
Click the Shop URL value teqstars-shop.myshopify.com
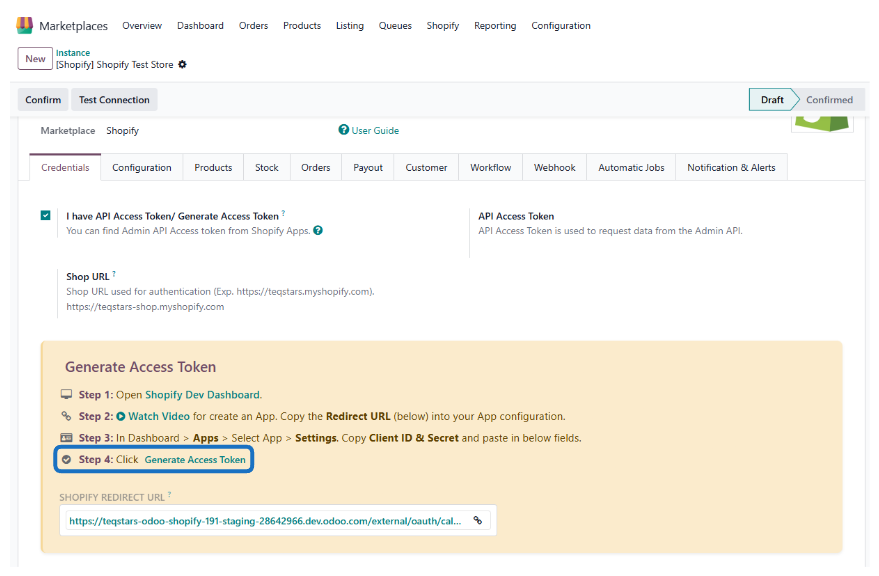tap(145, 307)
